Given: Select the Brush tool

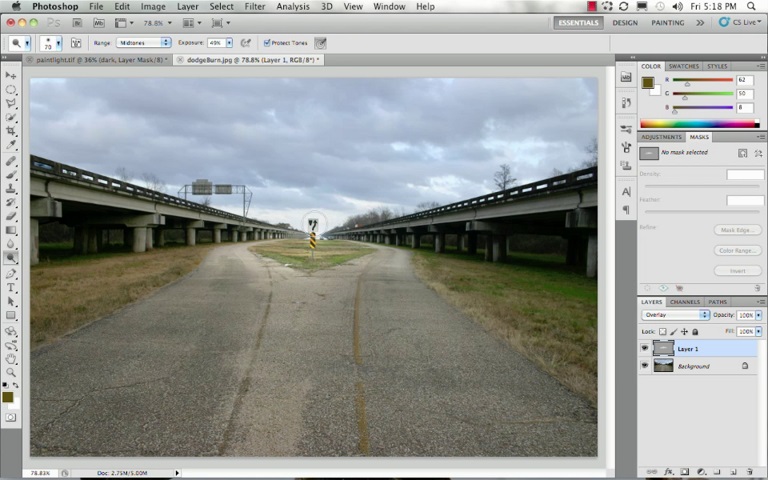Looking at the screenshot, I should [x=11, y=174].
